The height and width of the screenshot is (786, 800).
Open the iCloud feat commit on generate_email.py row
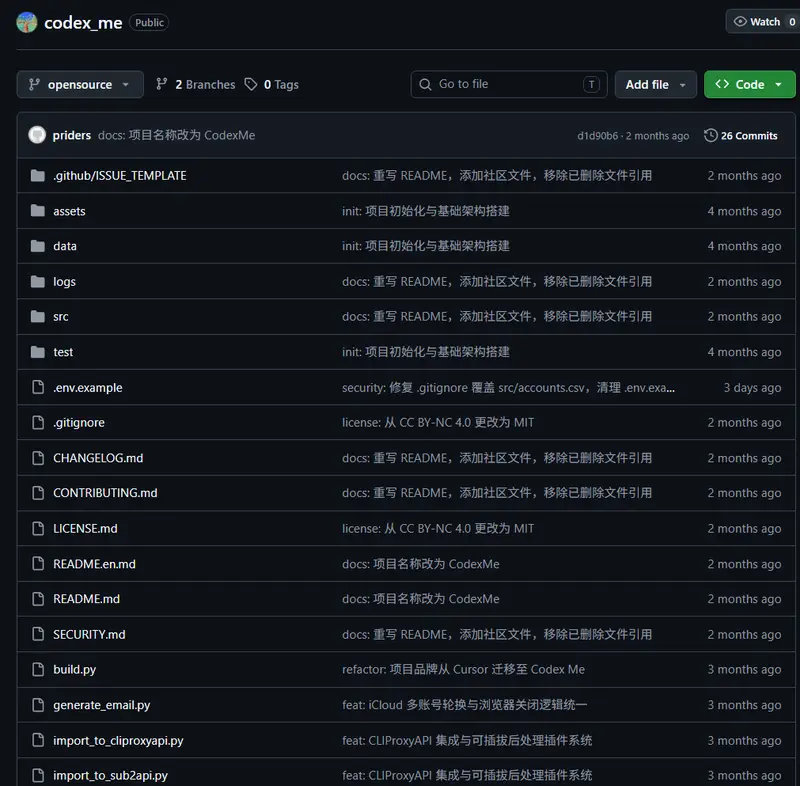pyautogui.click(x=464, y=705)
